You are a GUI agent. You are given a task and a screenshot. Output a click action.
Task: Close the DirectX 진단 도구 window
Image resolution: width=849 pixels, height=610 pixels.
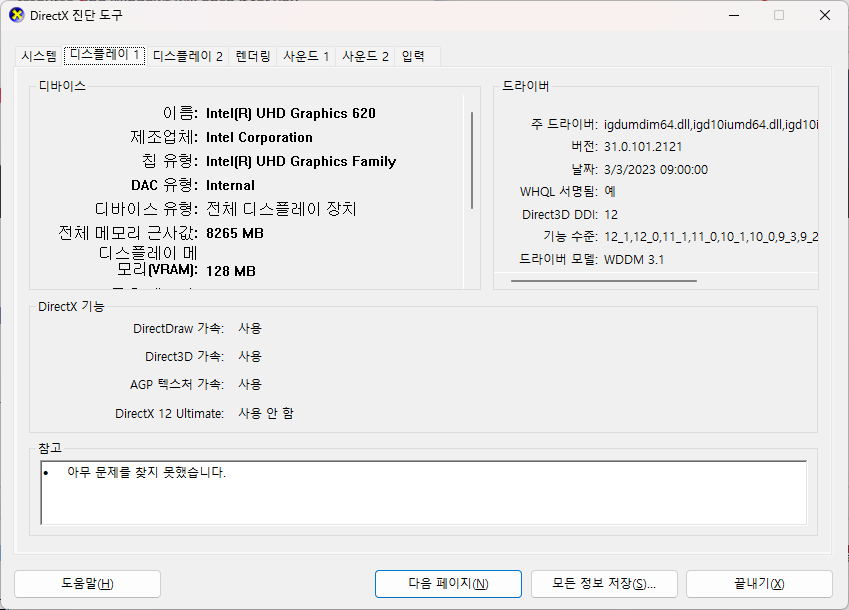(825, 15)
